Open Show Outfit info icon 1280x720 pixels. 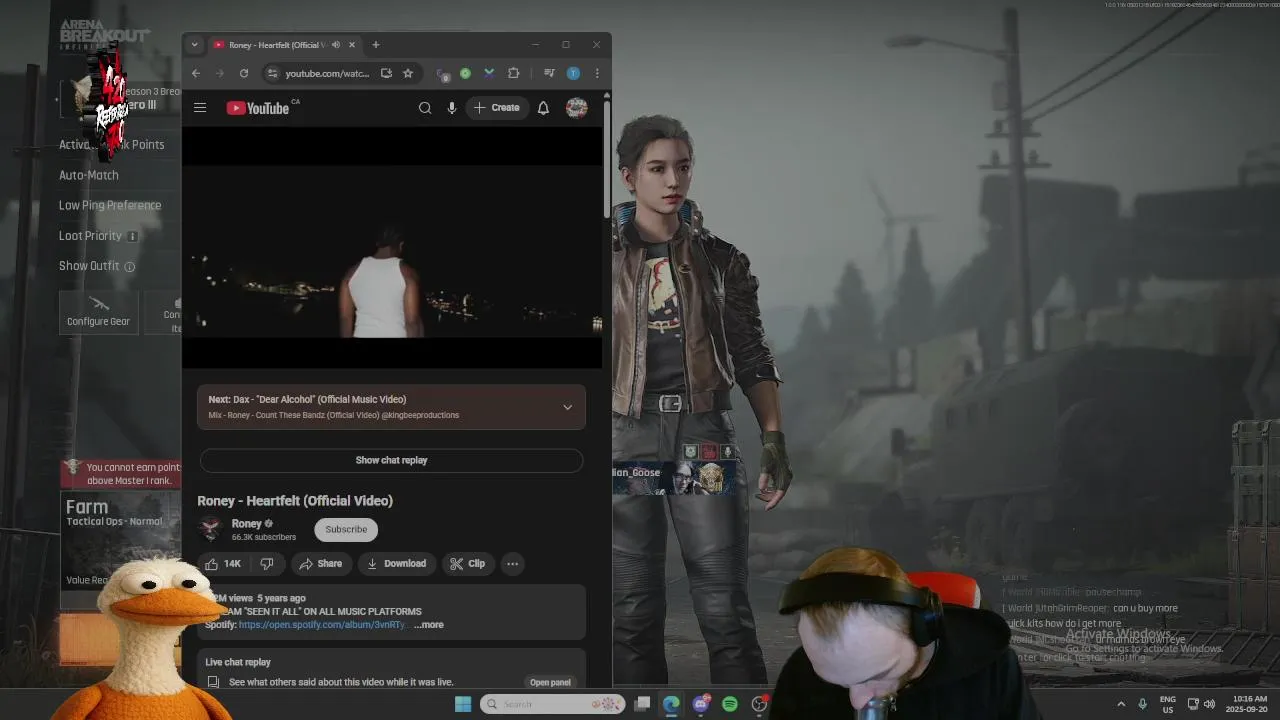pos(129,267)
